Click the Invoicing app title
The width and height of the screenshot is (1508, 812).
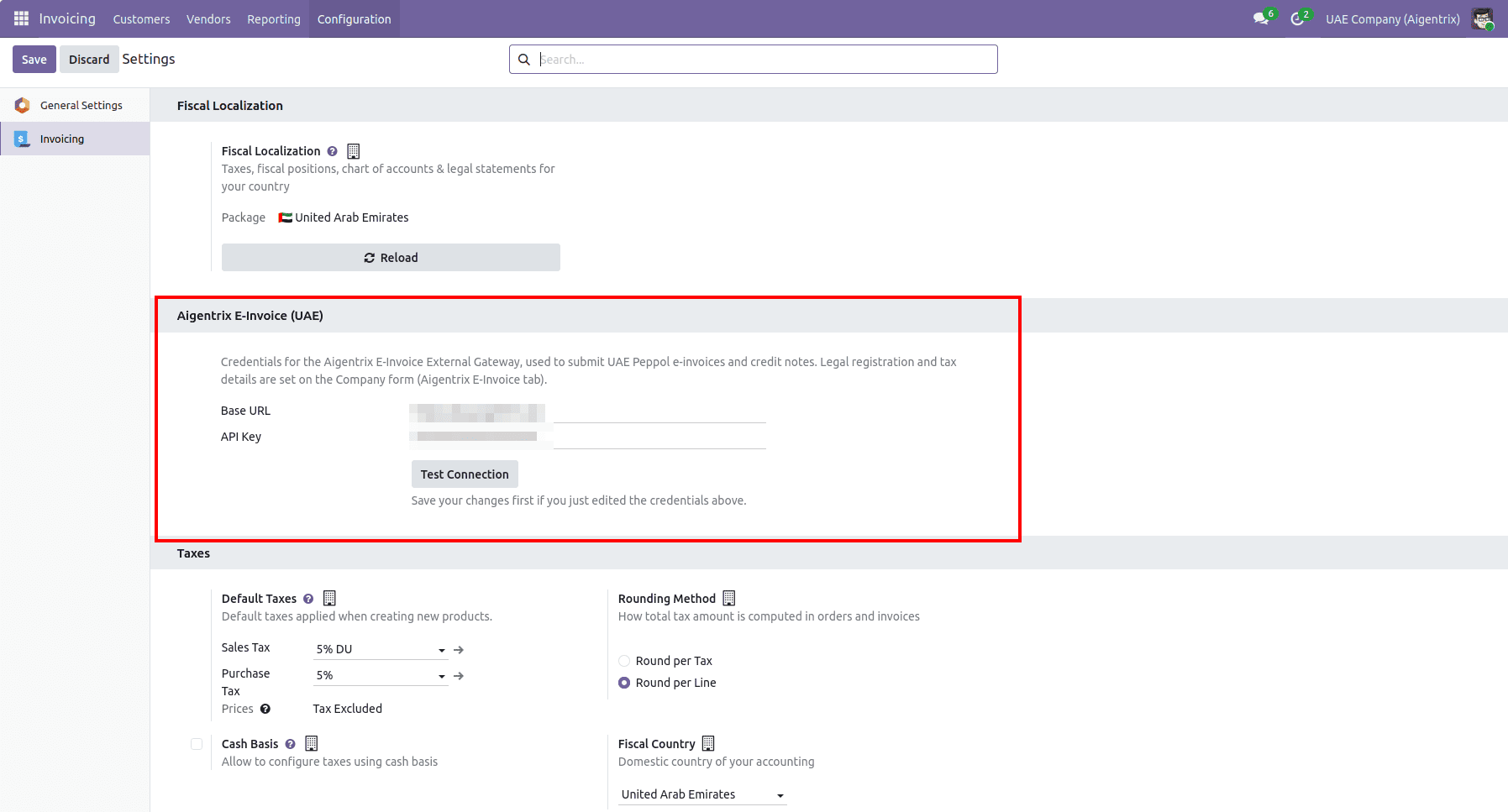click(67, 18)
